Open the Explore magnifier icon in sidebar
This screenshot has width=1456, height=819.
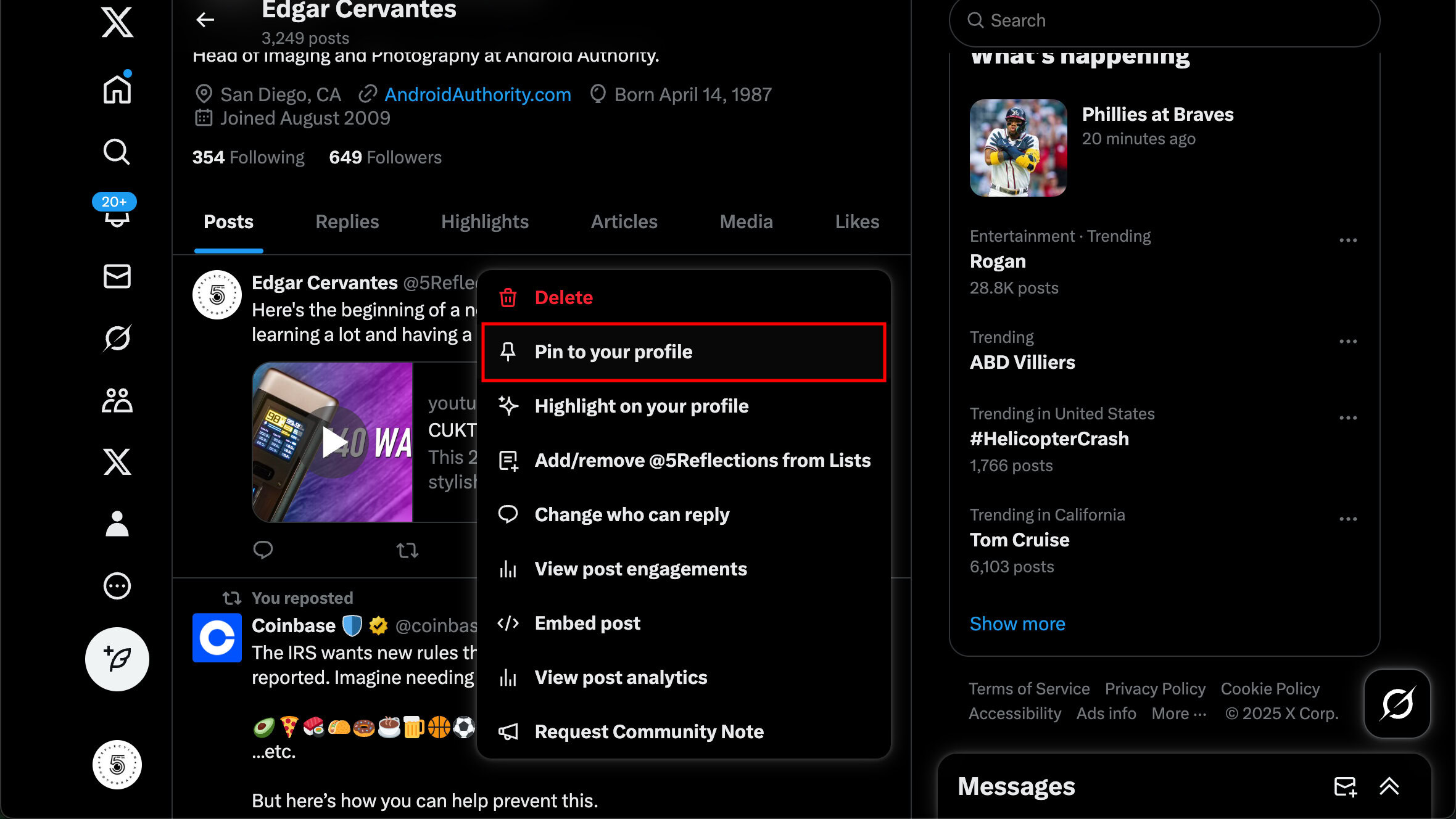point(117,152)
